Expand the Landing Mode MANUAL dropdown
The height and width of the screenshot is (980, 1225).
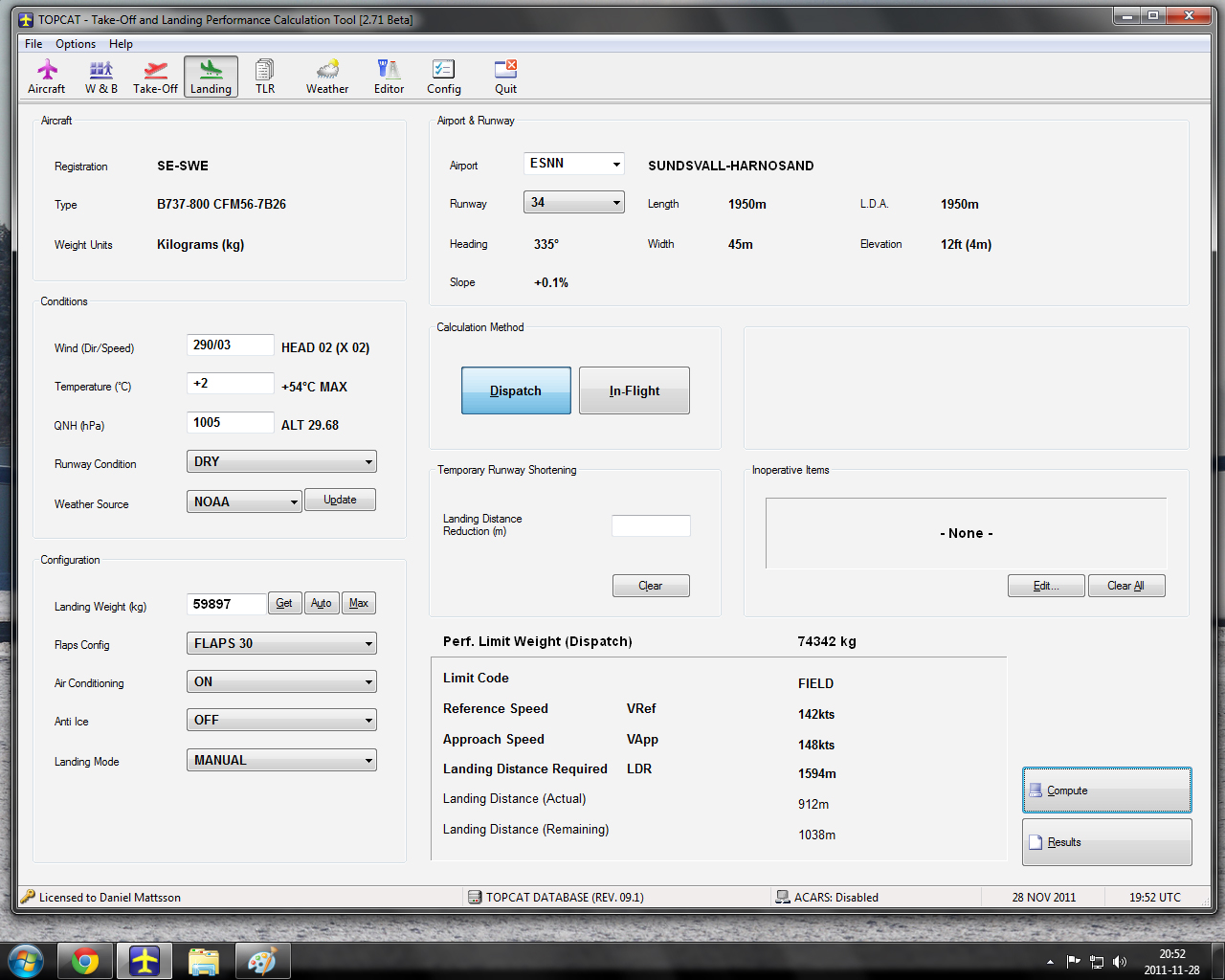coord(281,760)
